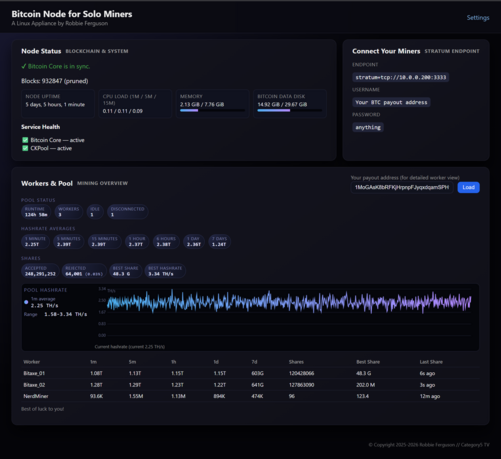Click Bitaxe_01 7d value 603G
The width and height of the screenshot is (501, 459).
257,373
